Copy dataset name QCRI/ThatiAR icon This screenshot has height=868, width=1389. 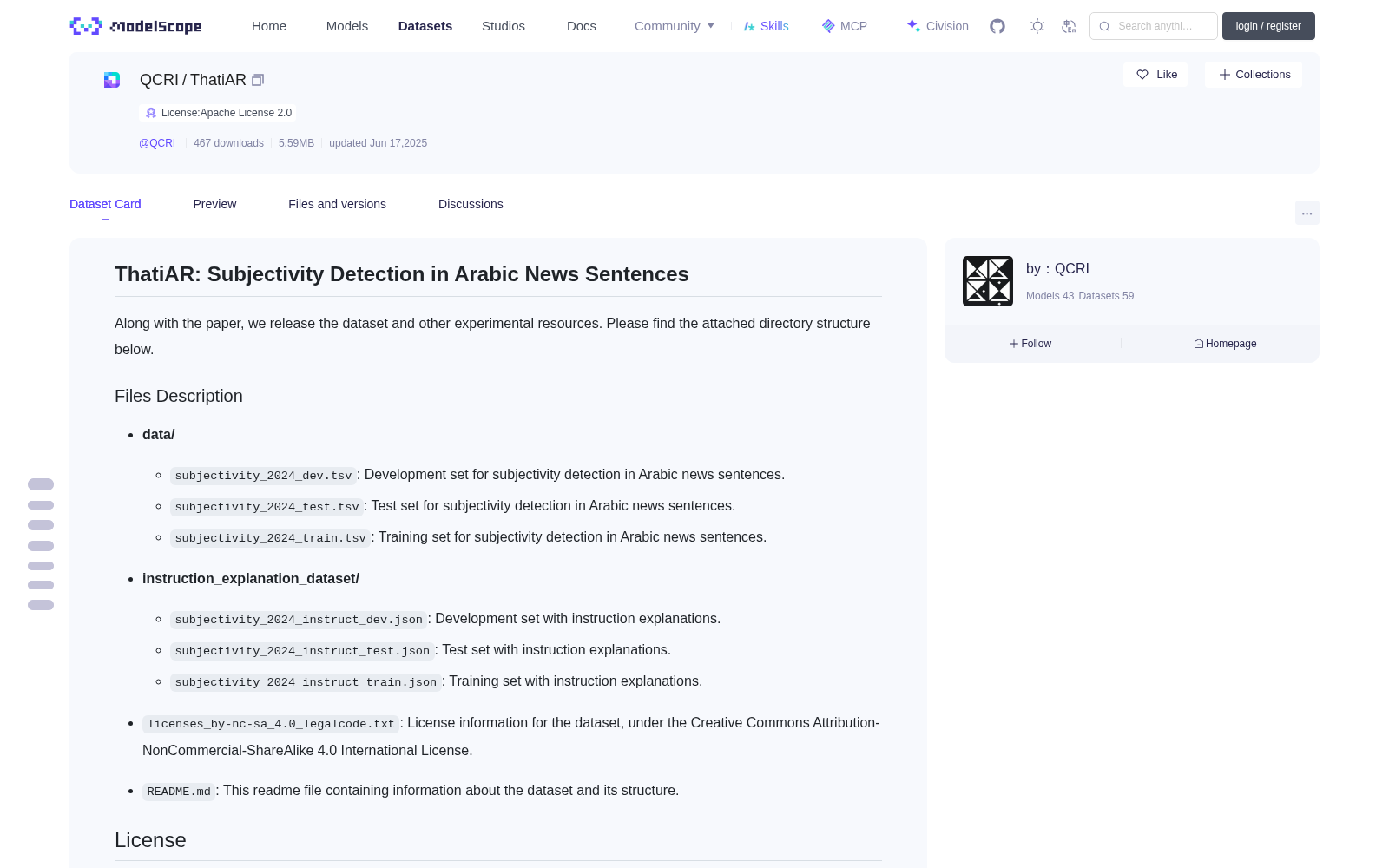258,80
